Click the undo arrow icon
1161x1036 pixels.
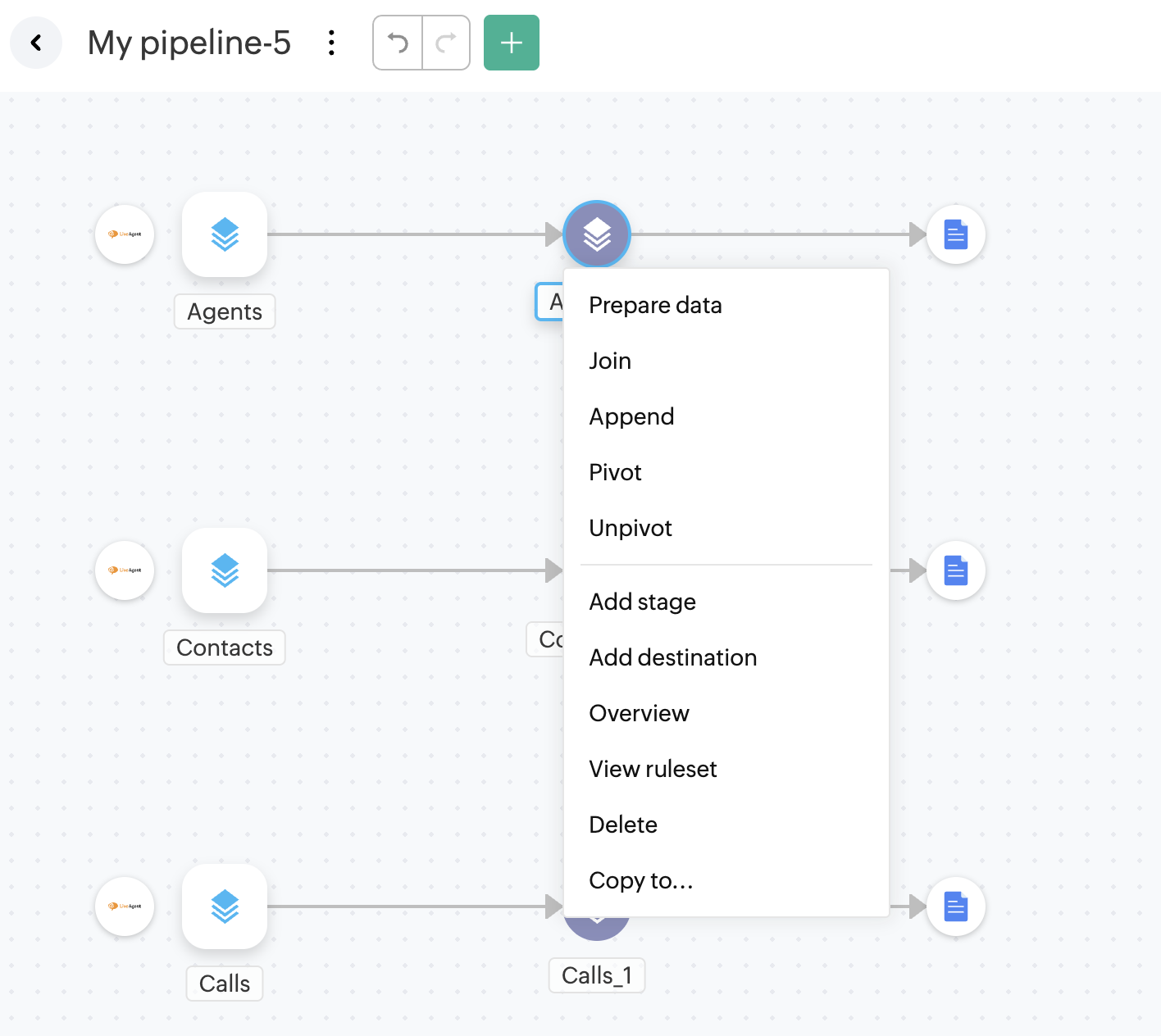(398, 43)
